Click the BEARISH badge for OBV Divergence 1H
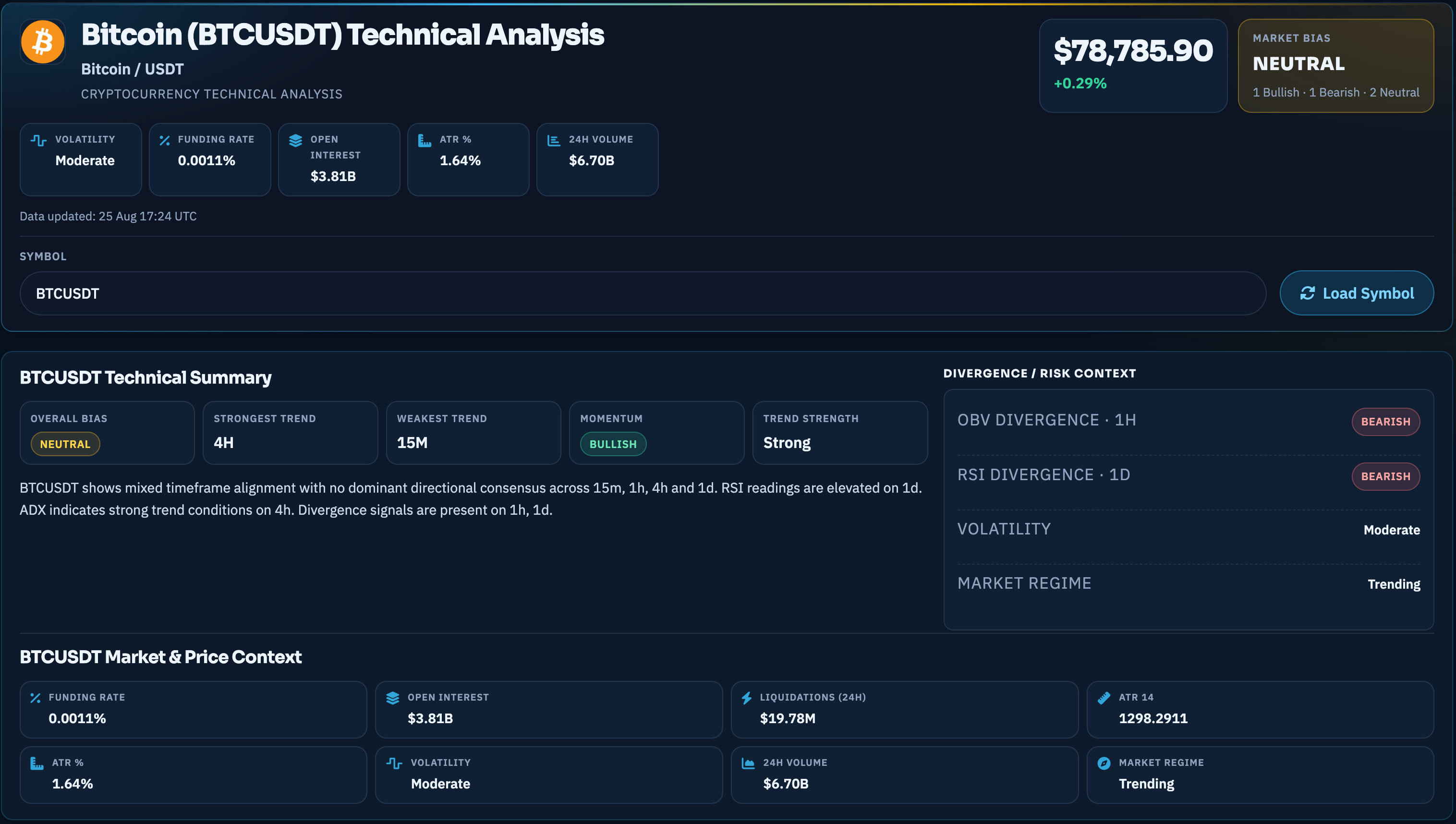The image size is (1456, 824). (1385, 422)
